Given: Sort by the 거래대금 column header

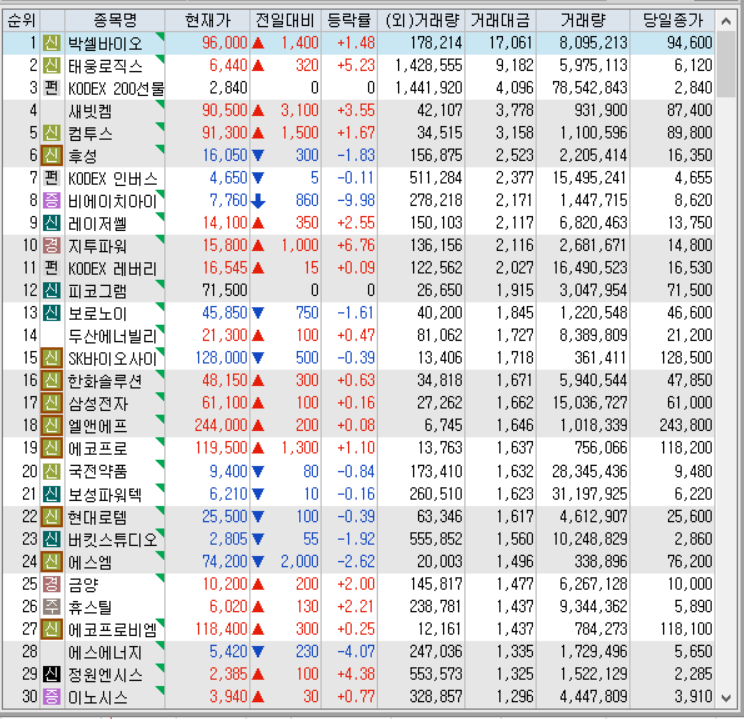Looking at the screenshot, I should [x=500, y=20].
